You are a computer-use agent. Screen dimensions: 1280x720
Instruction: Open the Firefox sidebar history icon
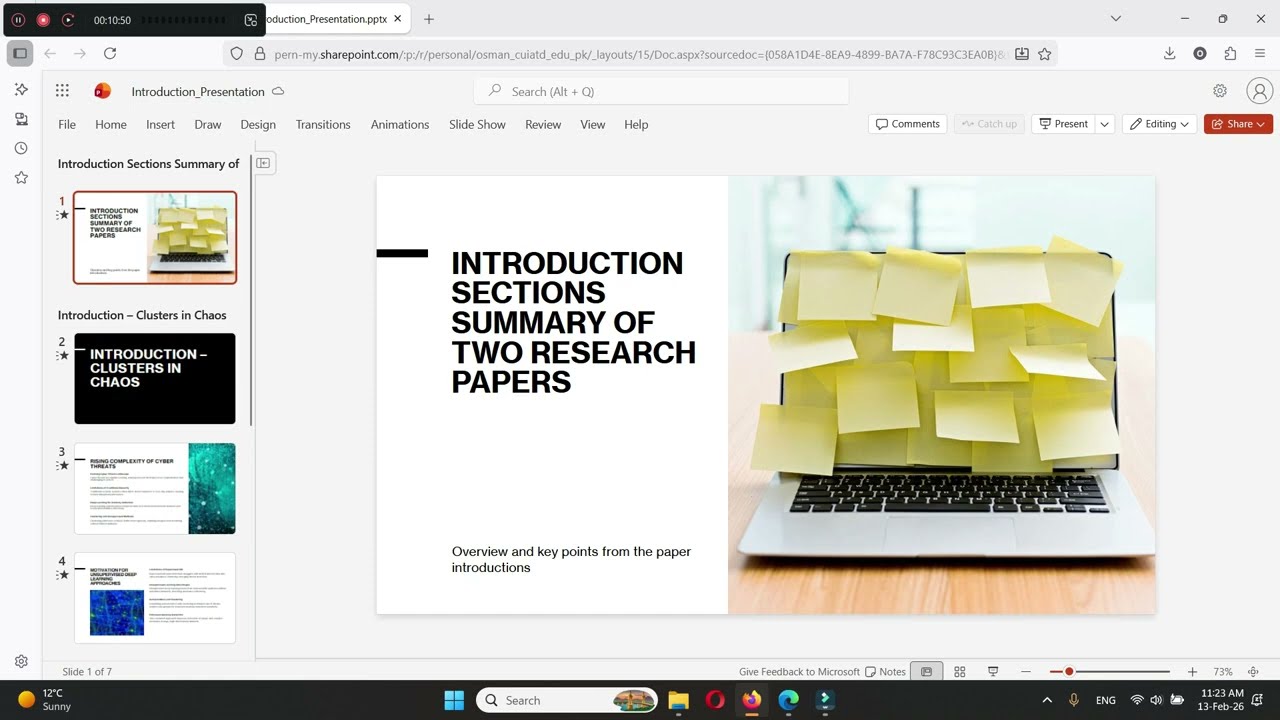click(x=21, y=148)
